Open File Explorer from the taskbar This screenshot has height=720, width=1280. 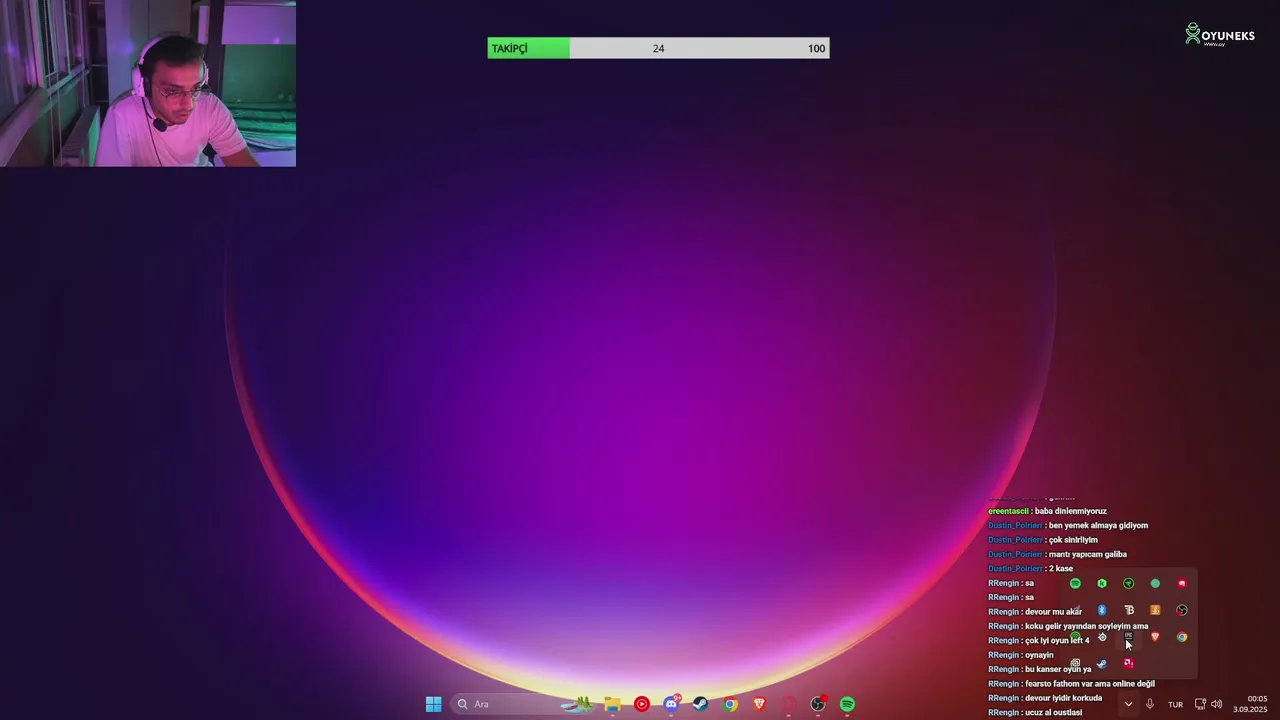click(x=612, y=704)
